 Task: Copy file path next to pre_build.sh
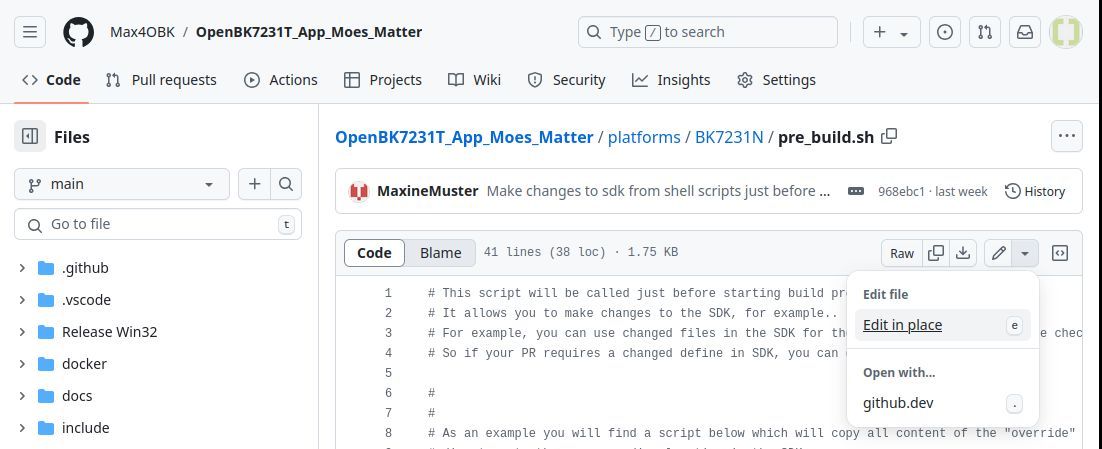(x=889, y=136)
